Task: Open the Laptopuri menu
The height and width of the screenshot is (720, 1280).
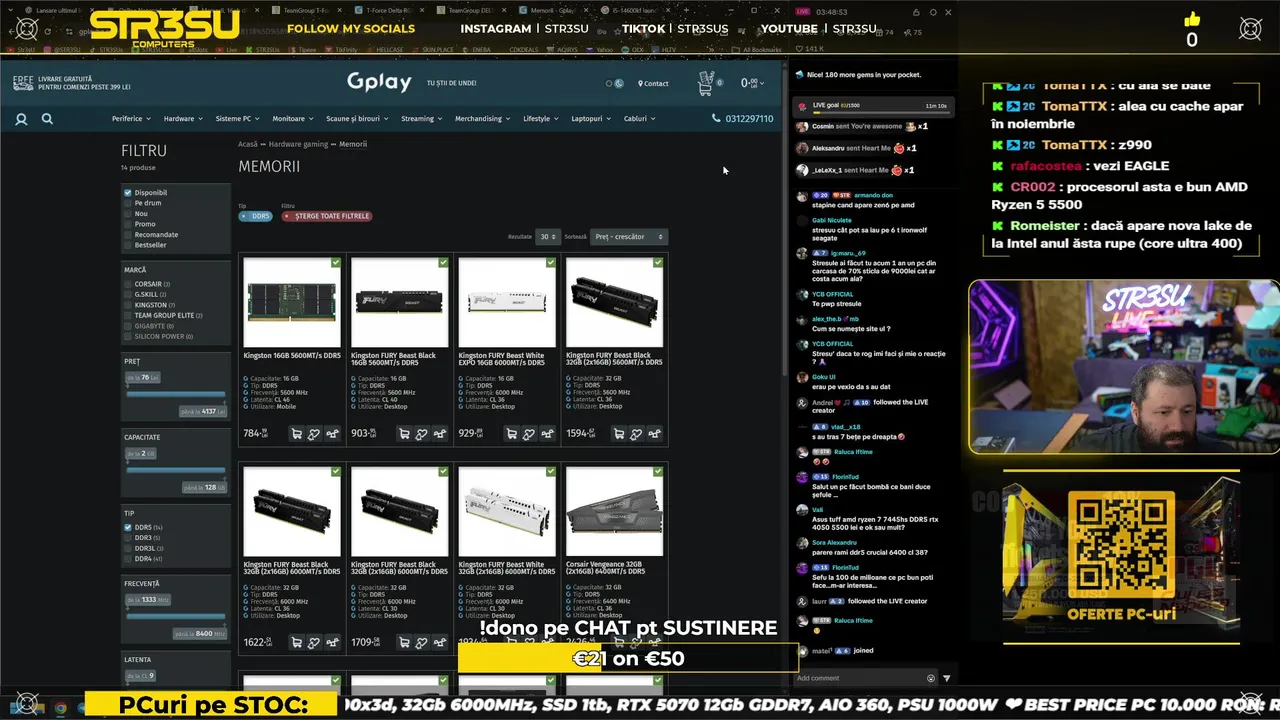Action: [x=591, y=118]
